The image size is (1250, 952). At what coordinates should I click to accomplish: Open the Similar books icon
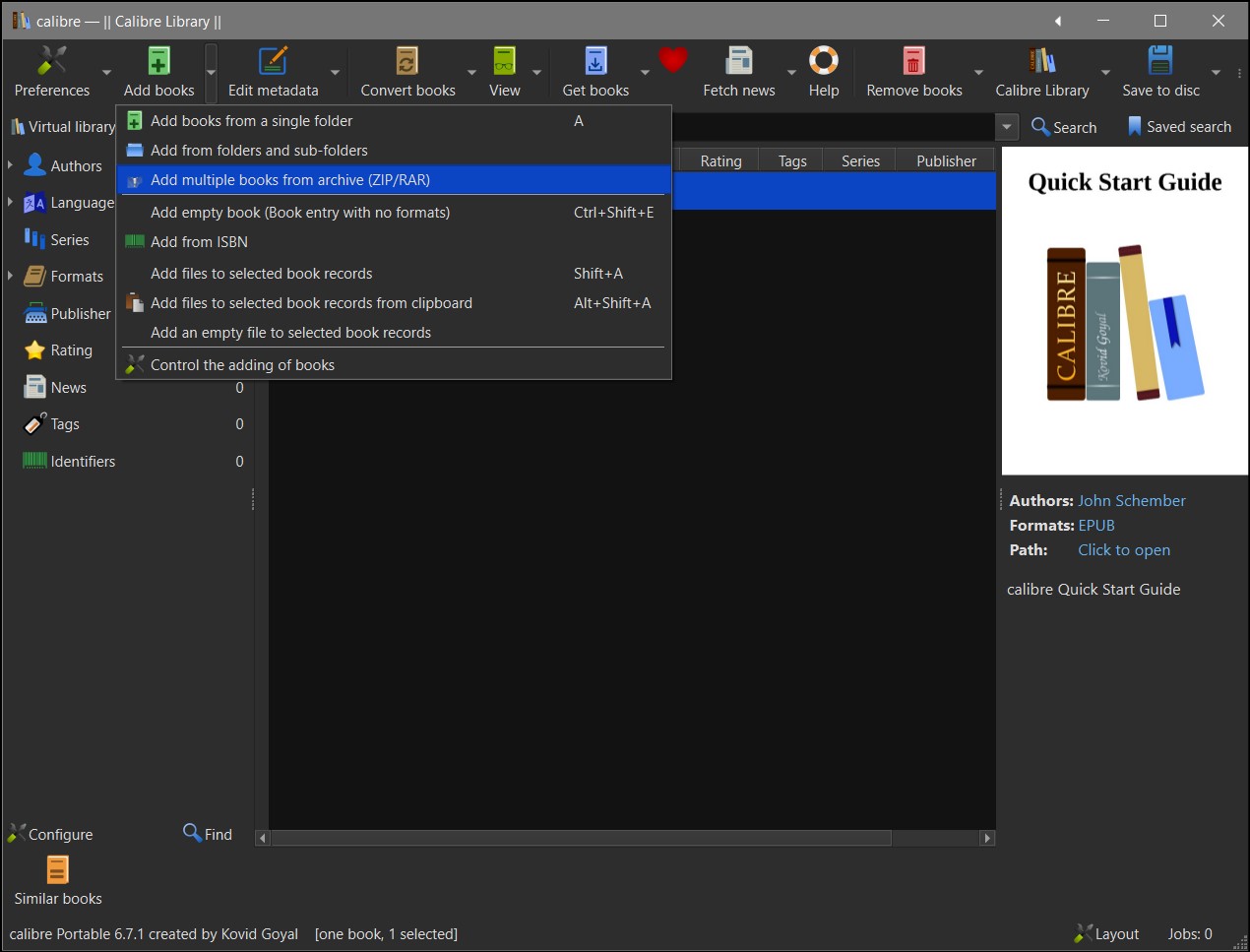click(x=57, y=870)
